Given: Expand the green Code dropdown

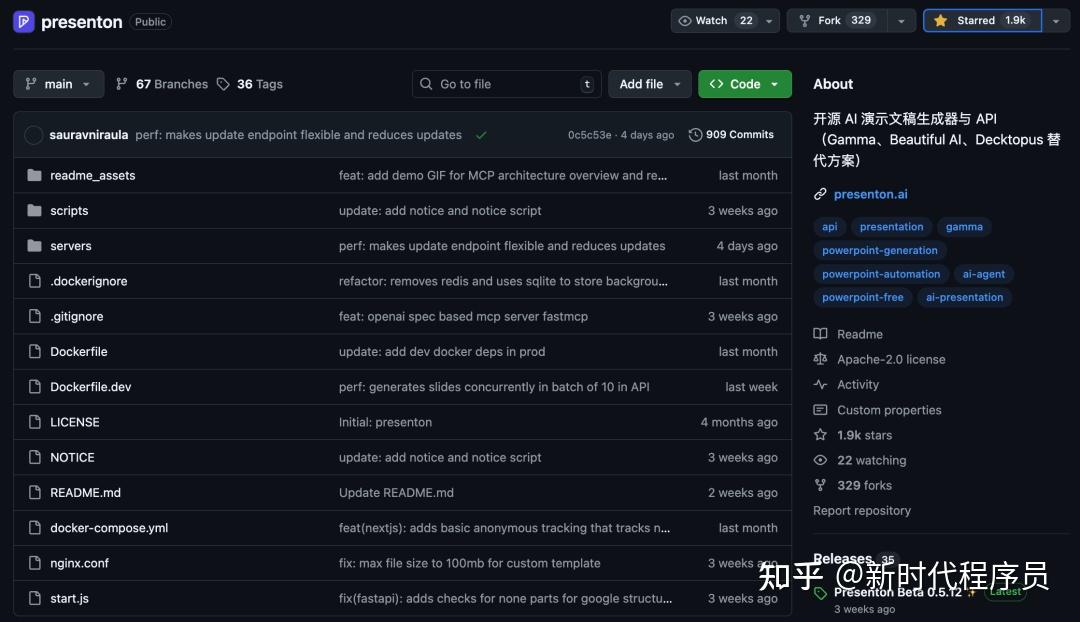Looking at the screenshot, I should click(x=745, y=84).
